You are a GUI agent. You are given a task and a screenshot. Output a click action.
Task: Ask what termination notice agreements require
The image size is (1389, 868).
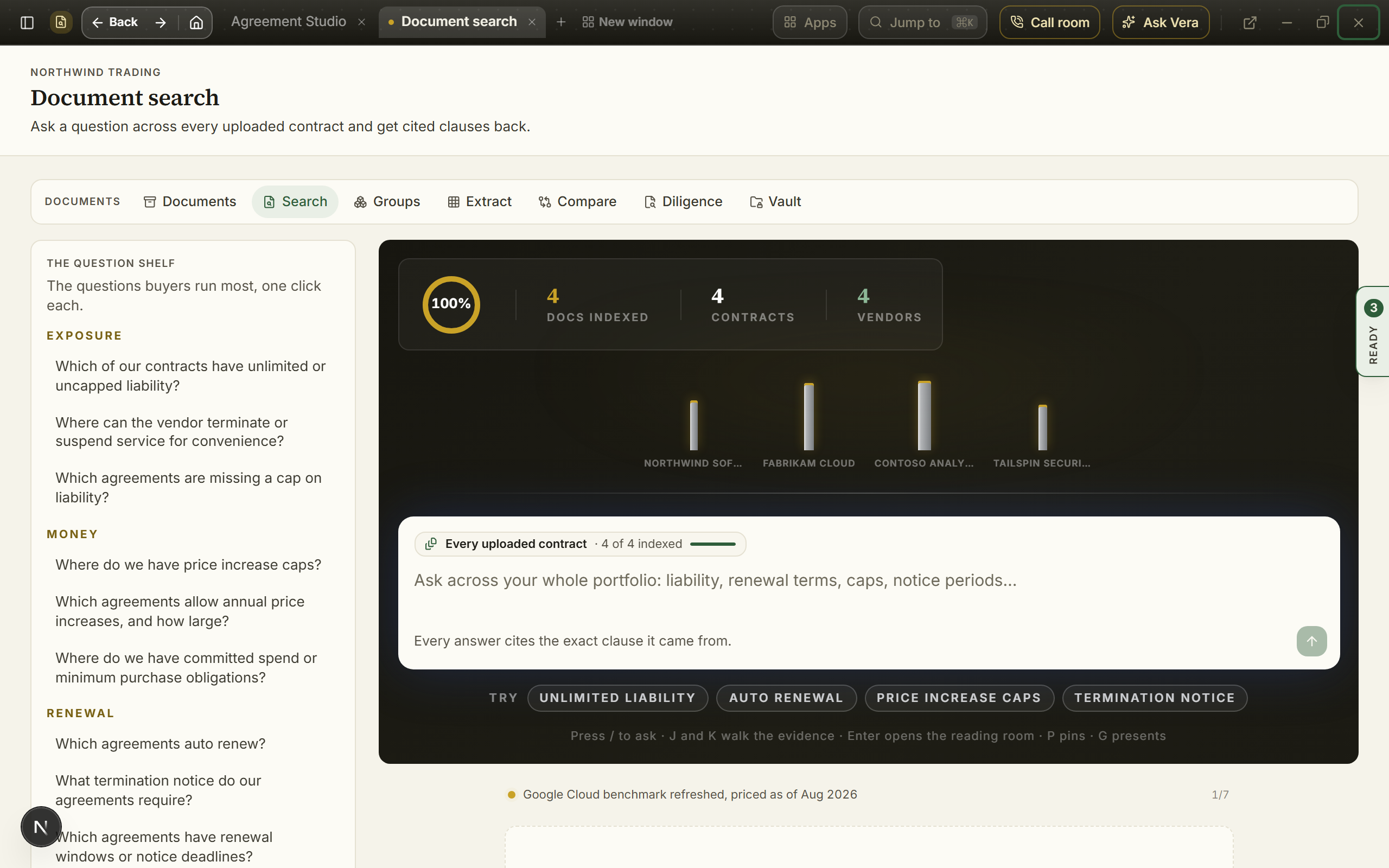pyautogui.click(x=193, y=790)
